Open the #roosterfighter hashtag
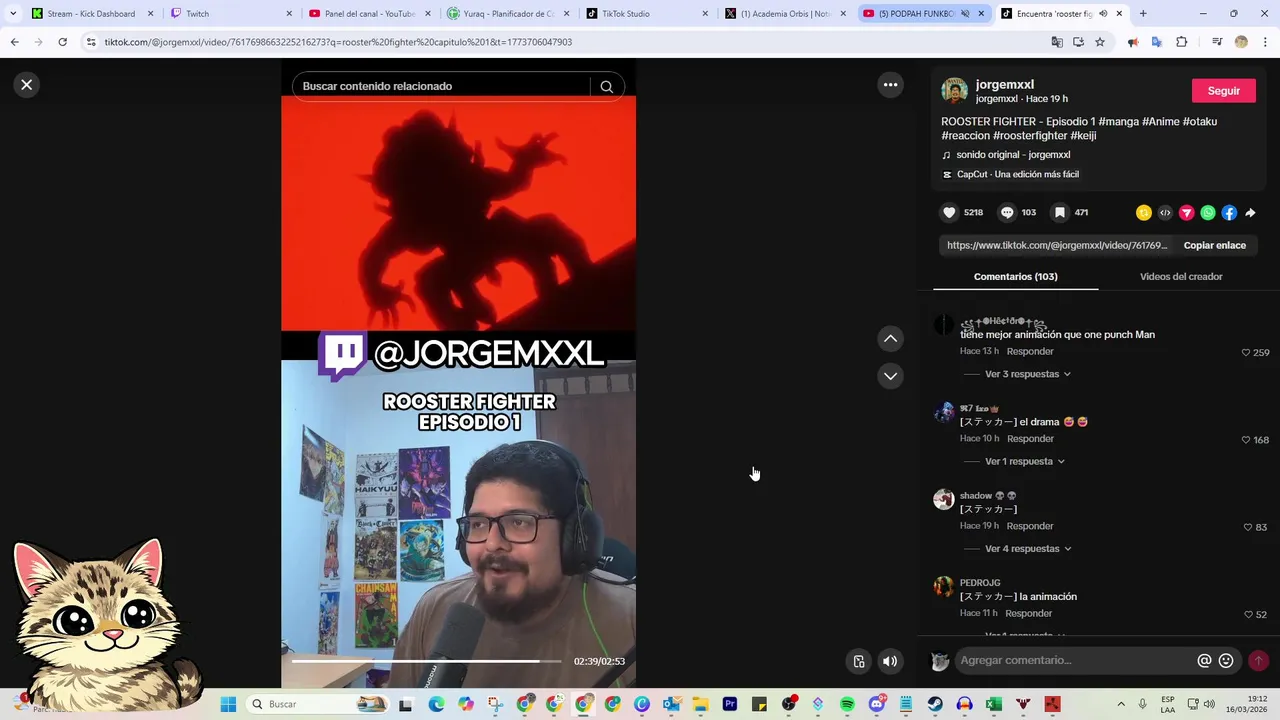Viewport: 1280px width, 720px height. [1030, 136]
